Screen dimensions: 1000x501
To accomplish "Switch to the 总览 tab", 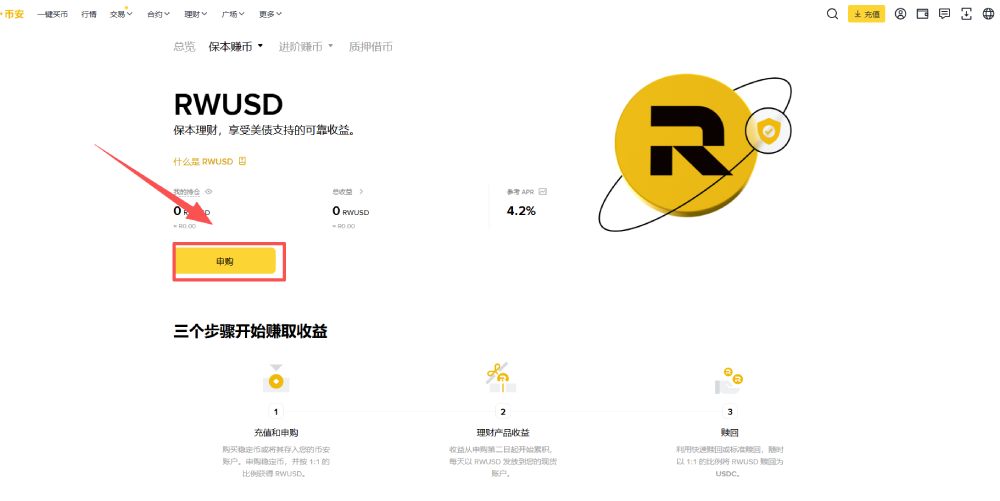I will (x=184, y=46).
